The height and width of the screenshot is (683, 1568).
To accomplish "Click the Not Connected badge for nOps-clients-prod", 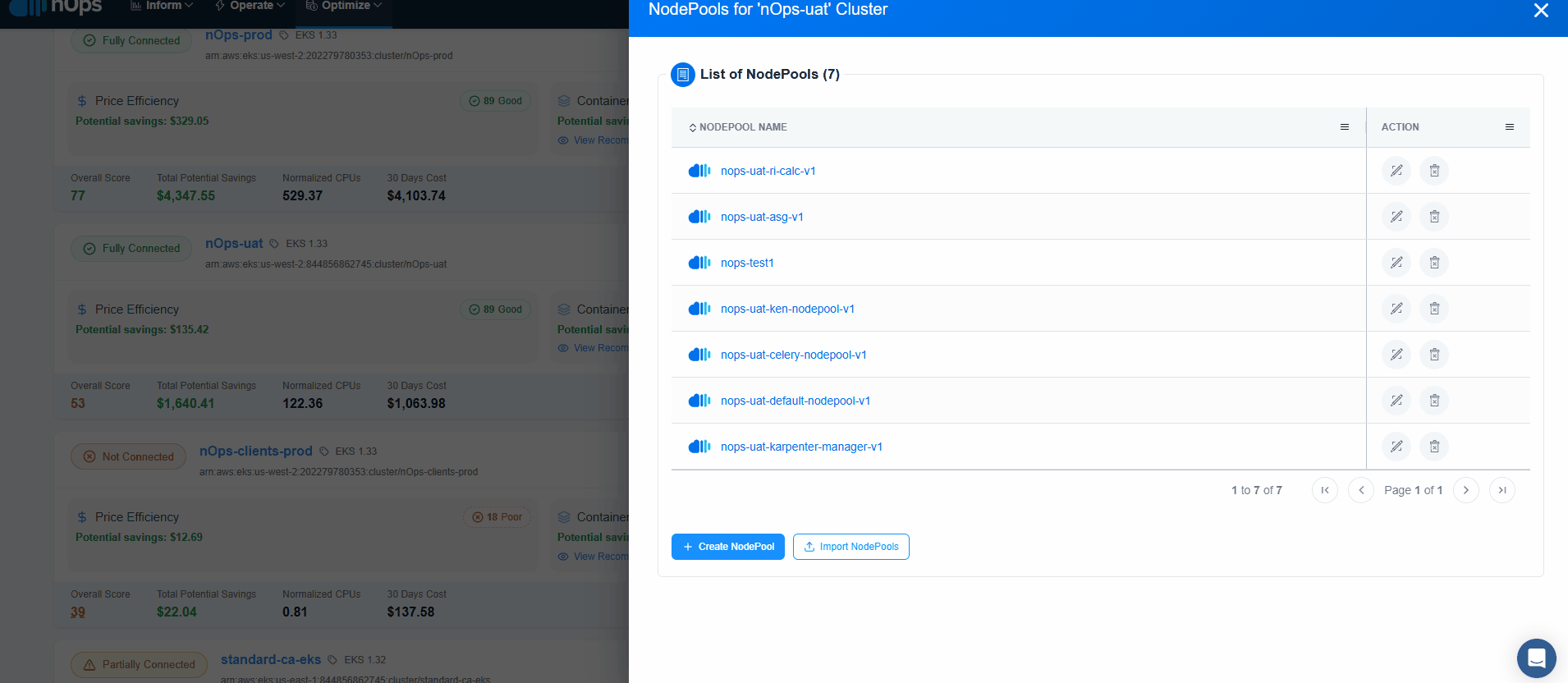I will (x=128, y=456).
